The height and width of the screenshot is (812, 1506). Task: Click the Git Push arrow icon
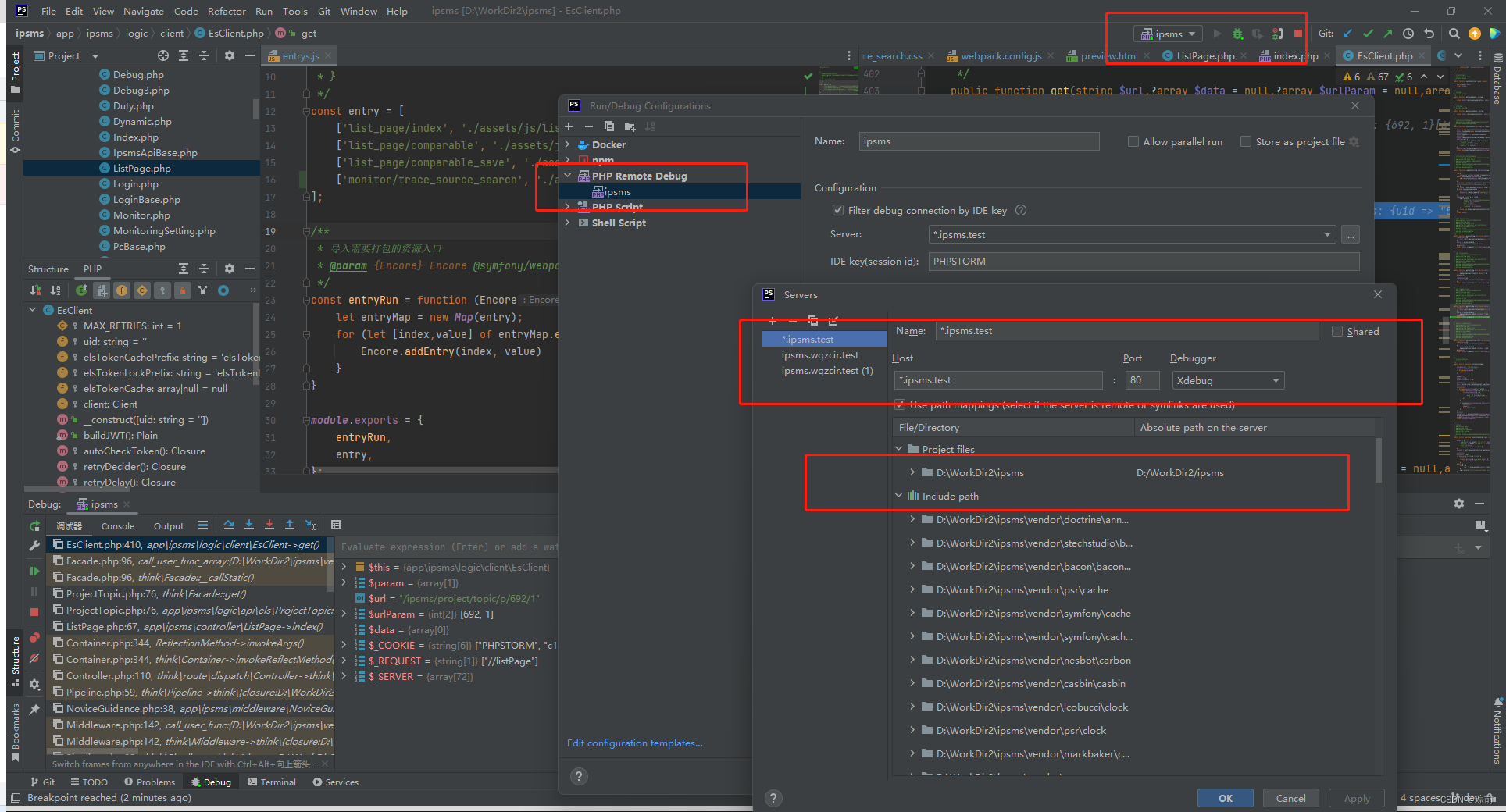1387,34
